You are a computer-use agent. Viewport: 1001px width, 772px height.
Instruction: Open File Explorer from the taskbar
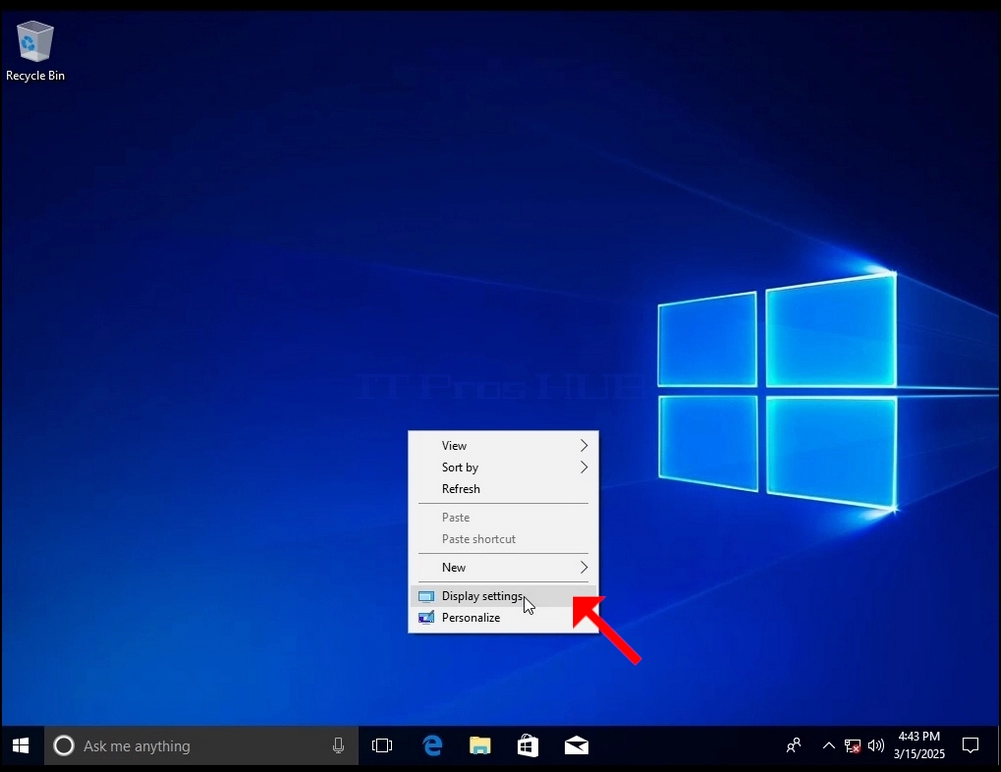[x=480, y=745]
